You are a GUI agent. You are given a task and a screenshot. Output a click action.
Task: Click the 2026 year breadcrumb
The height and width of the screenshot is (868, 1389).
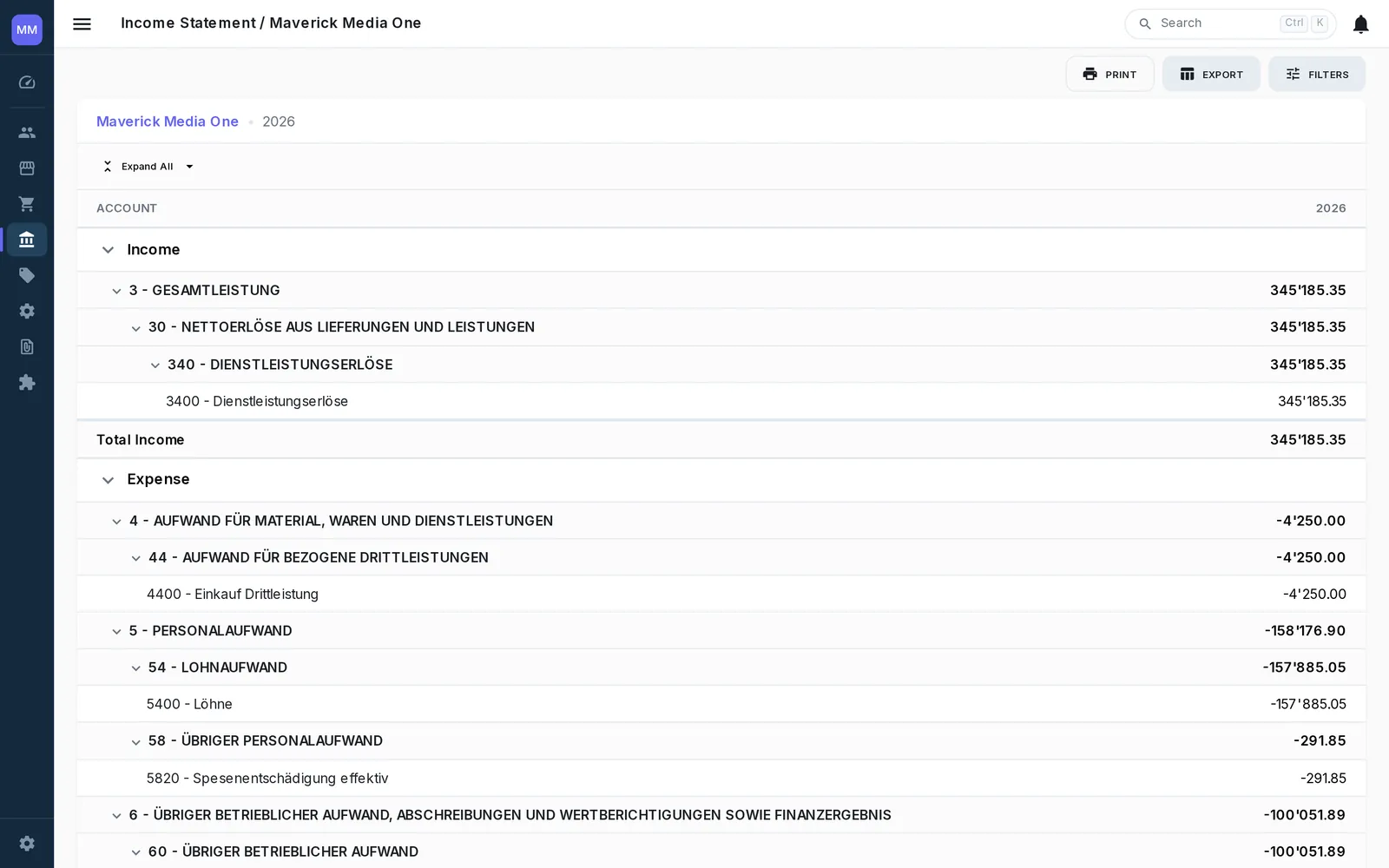point(279,122)
